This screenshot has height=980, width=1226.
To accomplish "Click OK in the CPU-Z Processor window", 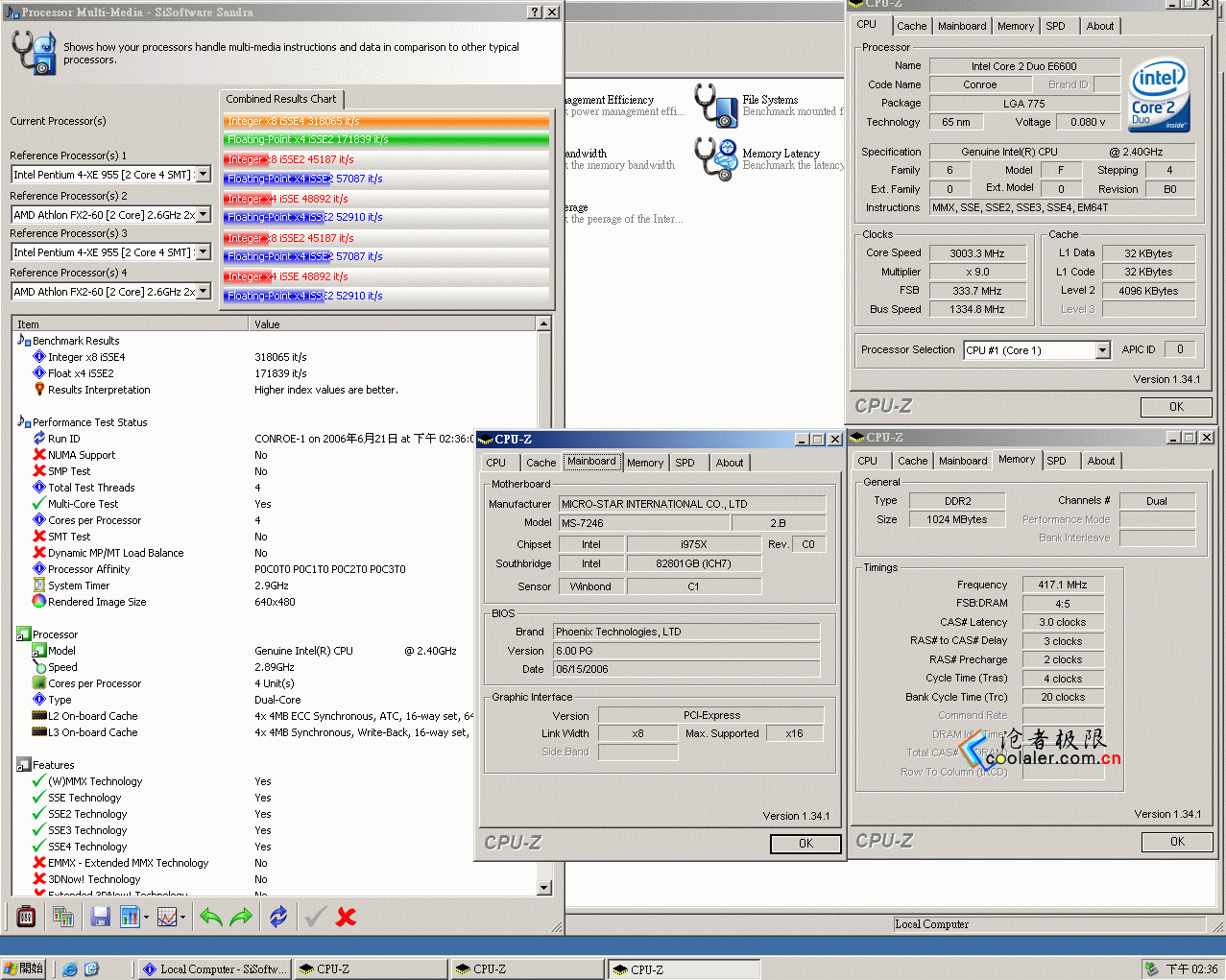I will pos(1176,407).
